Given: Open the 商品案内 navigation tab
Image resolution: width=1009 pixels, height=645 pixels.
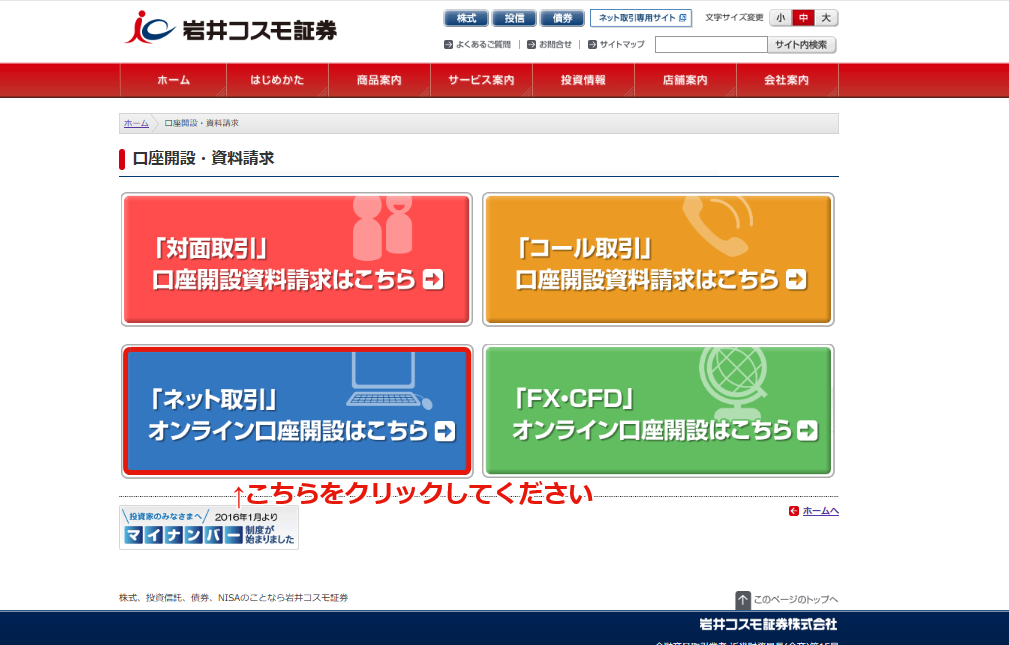Looking at the screenshot, I should (x=379, y=80).
